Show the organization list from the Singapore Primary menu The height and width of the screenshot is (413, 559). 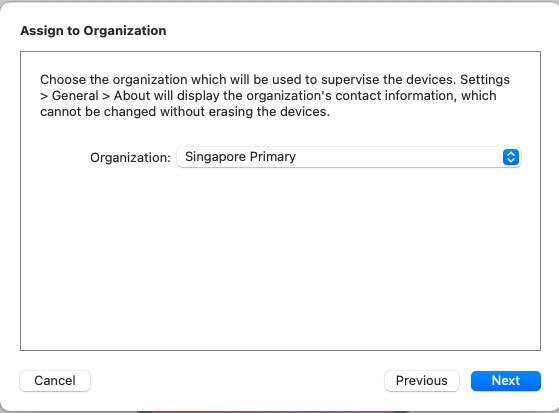349,157
